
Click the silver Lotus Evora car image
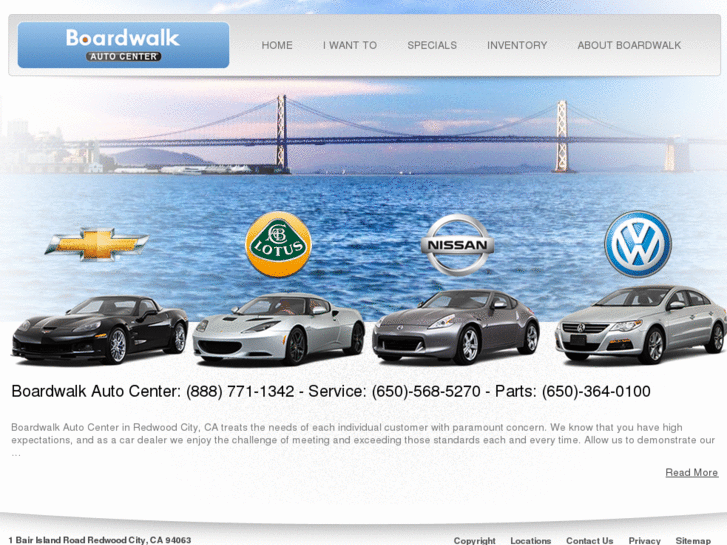point(279,329)
